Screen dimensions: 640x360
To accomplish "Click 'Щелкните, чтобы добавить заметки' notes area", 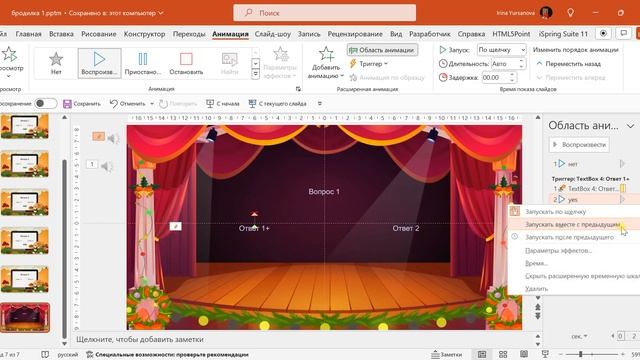I will click(140, 339).
